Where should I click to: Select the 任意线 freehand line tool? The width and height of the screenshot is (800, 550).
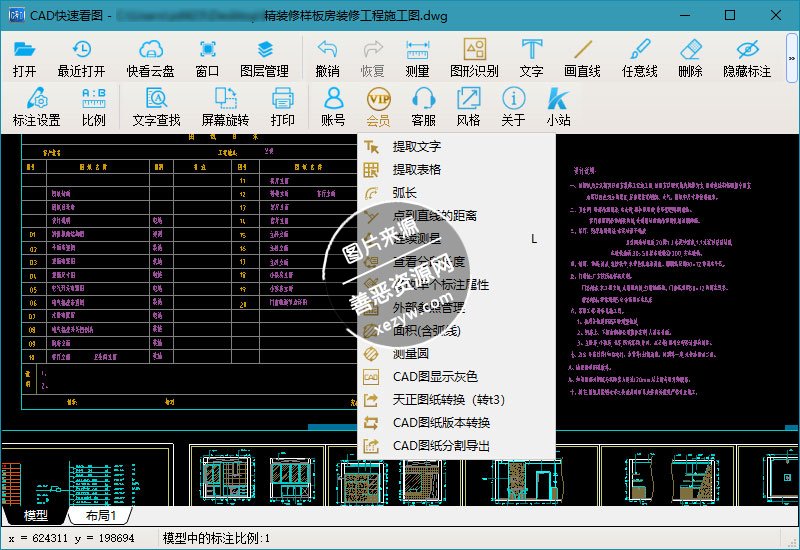coord(639,59)
